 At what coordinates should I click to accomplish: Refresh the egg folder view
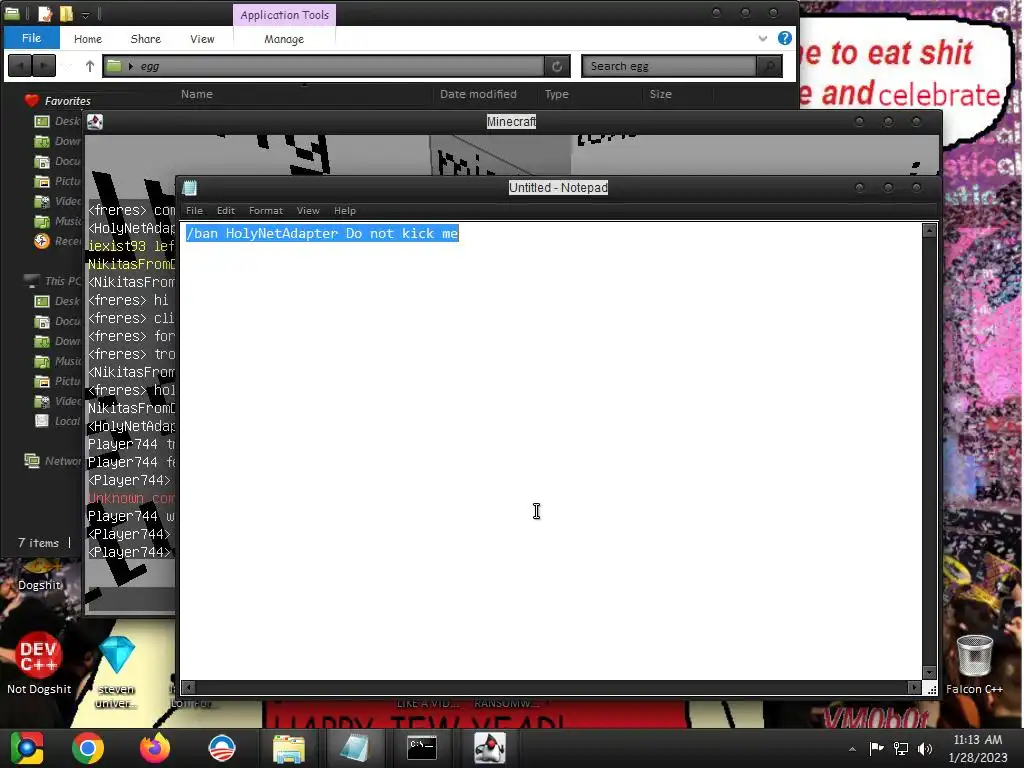point(556,66)
